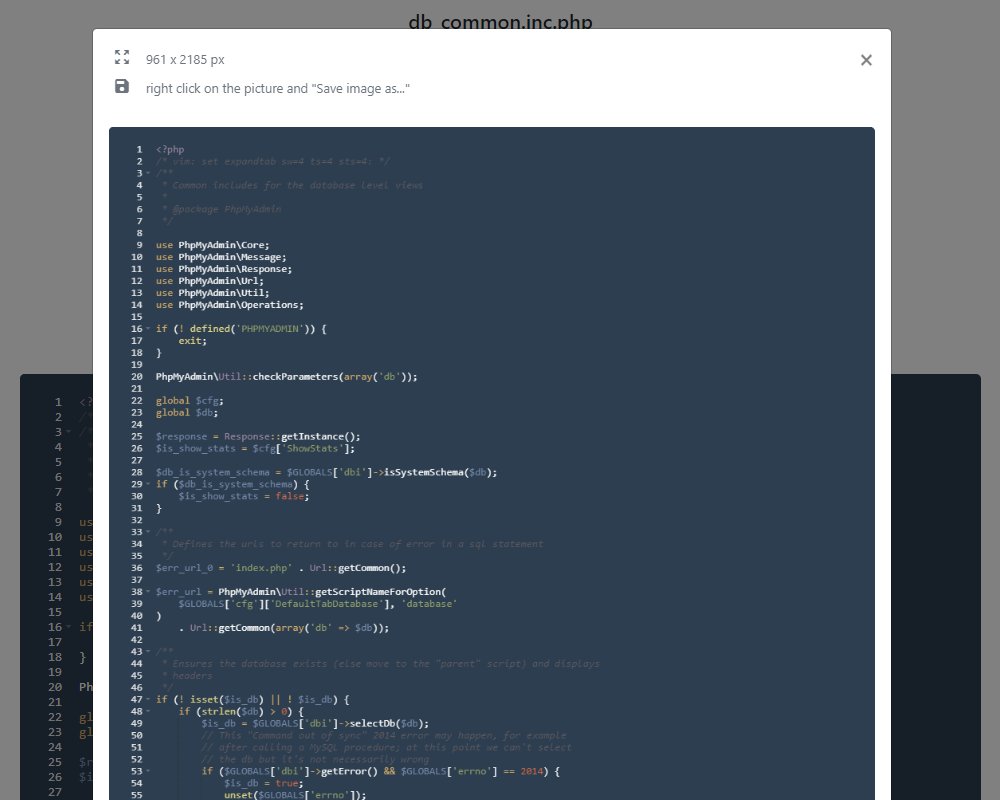This screenshot has width=1000, height=800.
Task: Click the db_common.inc.php page title
Action: [501, 22]
